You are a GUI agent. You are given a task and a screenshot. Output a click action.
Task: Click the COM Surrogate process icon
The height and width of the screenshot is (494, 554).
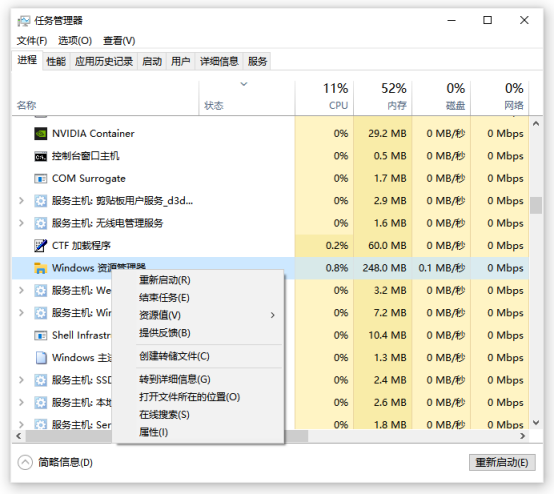pos(41,178)
